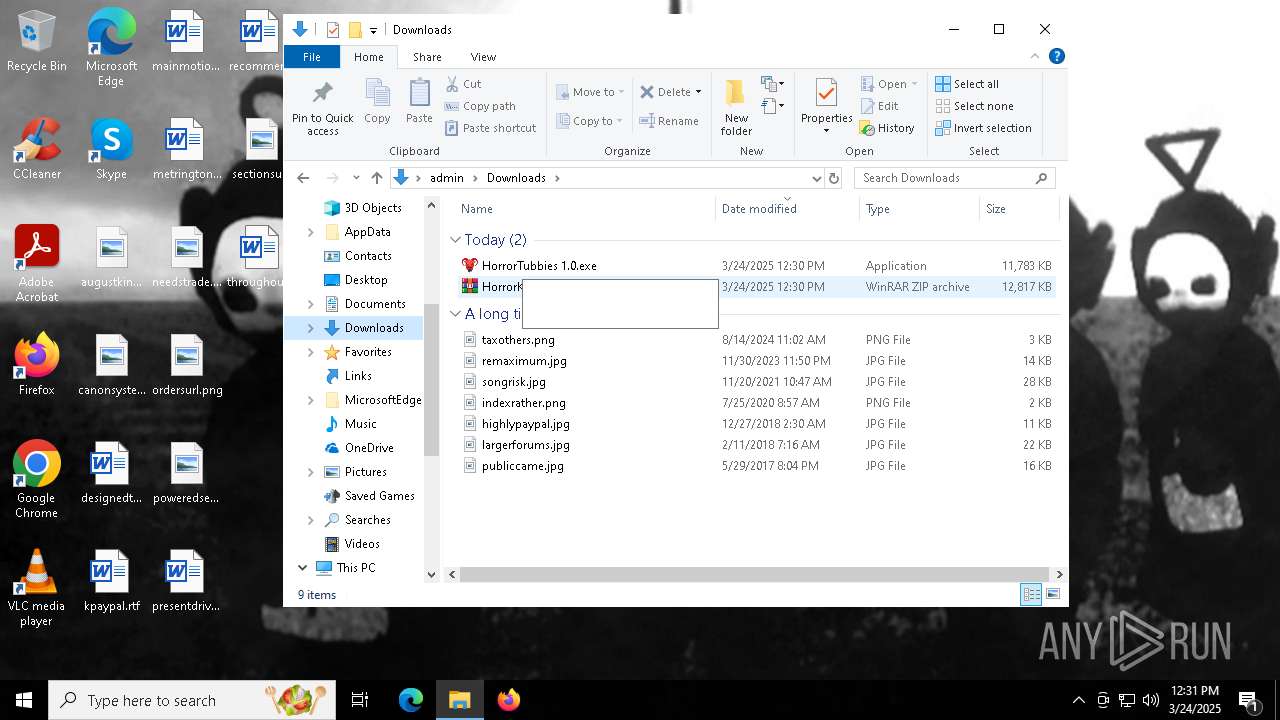1280x720 pixels.
Task: Expand Pictures in navigation tree
Action: [310, 472]
